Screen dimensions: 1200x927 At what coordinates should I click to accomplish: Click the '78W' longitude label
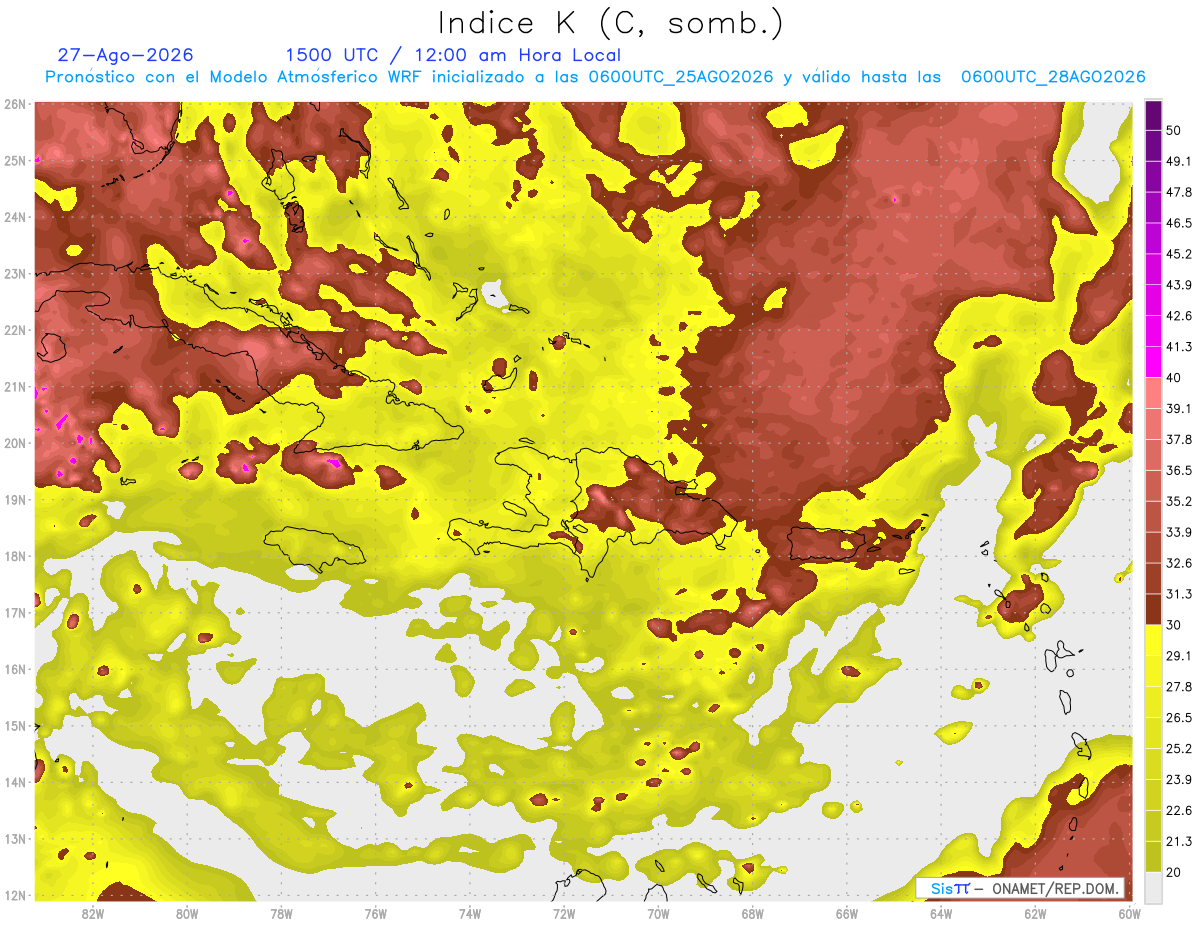pyautogui.click(x=281, y=913)
